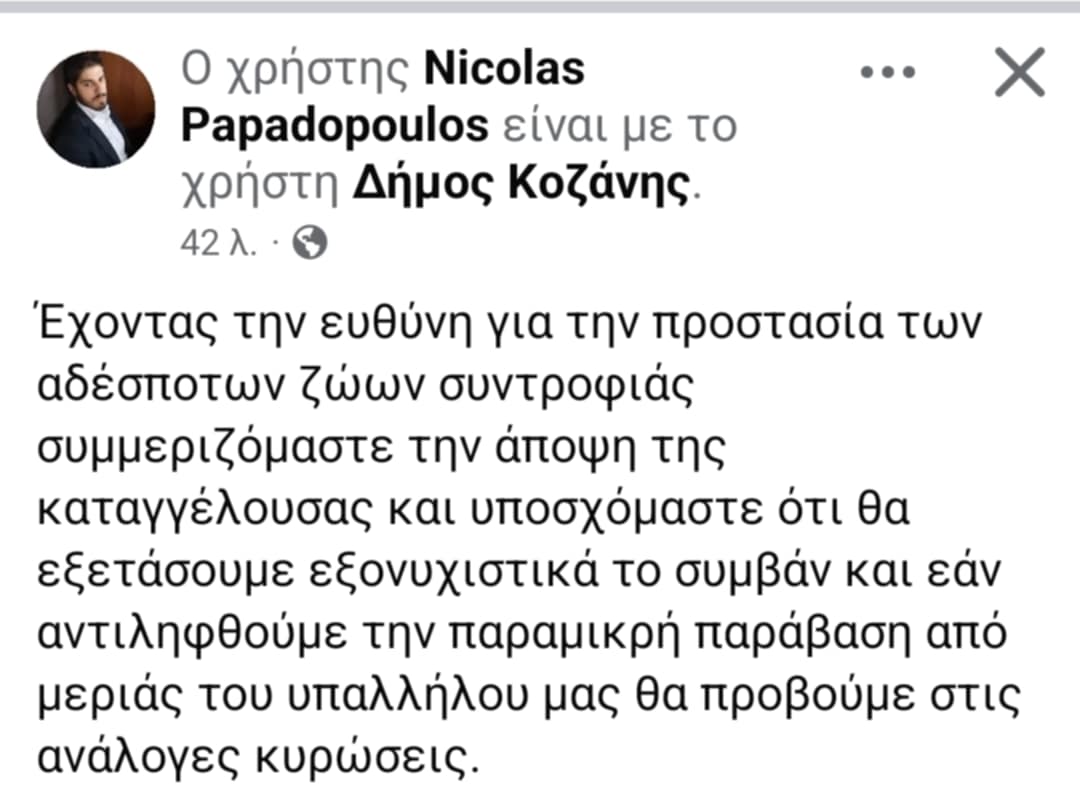This screenshot has width=1080, height=796.
Task: Open Nicolas Papadopoulos profile picture
Action: tap(96, 109)
